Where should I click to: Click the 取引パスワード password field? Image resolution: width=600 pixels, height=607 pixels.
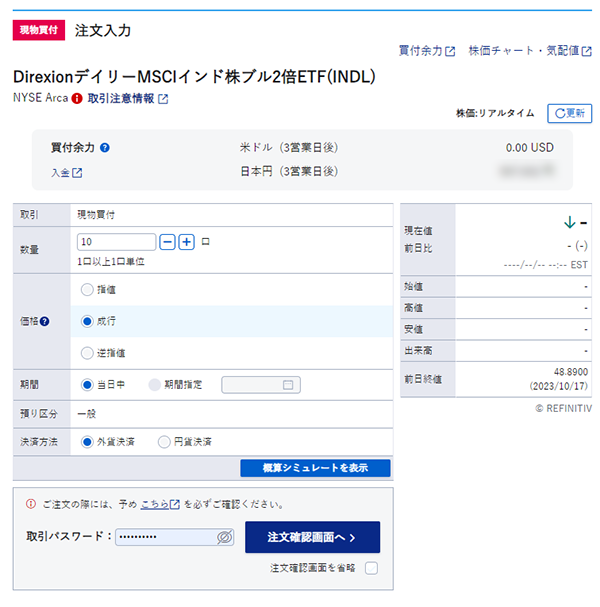click(174, 537)
